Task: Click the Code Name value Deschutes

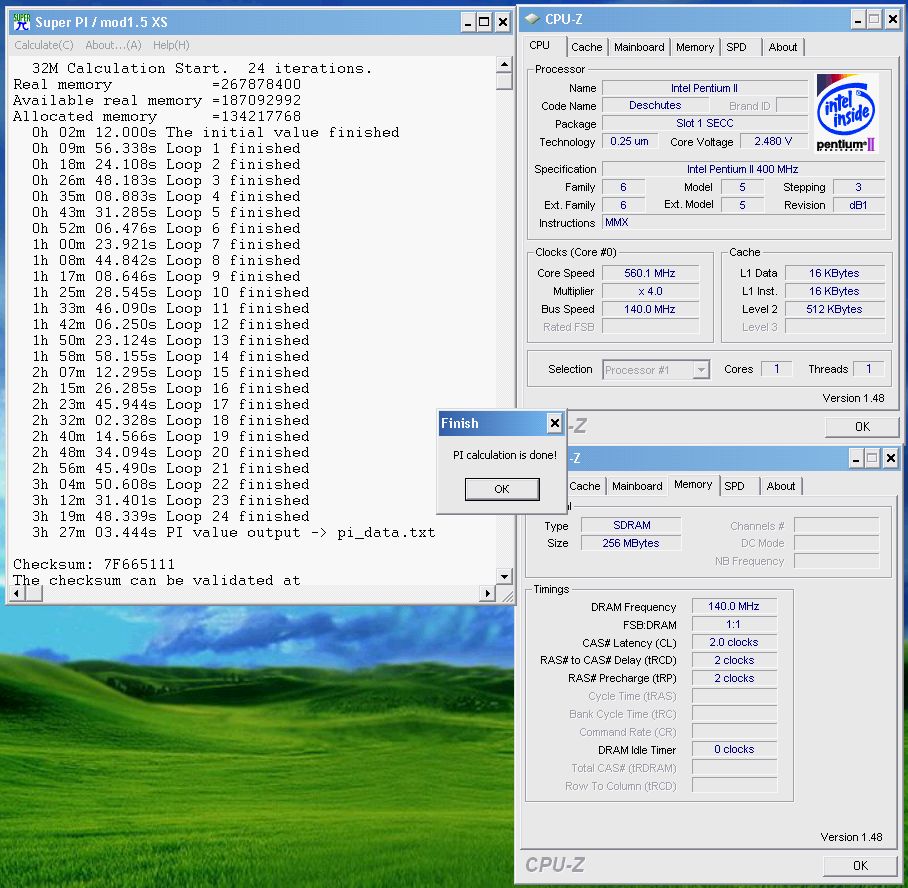Action: coord(655,105)
